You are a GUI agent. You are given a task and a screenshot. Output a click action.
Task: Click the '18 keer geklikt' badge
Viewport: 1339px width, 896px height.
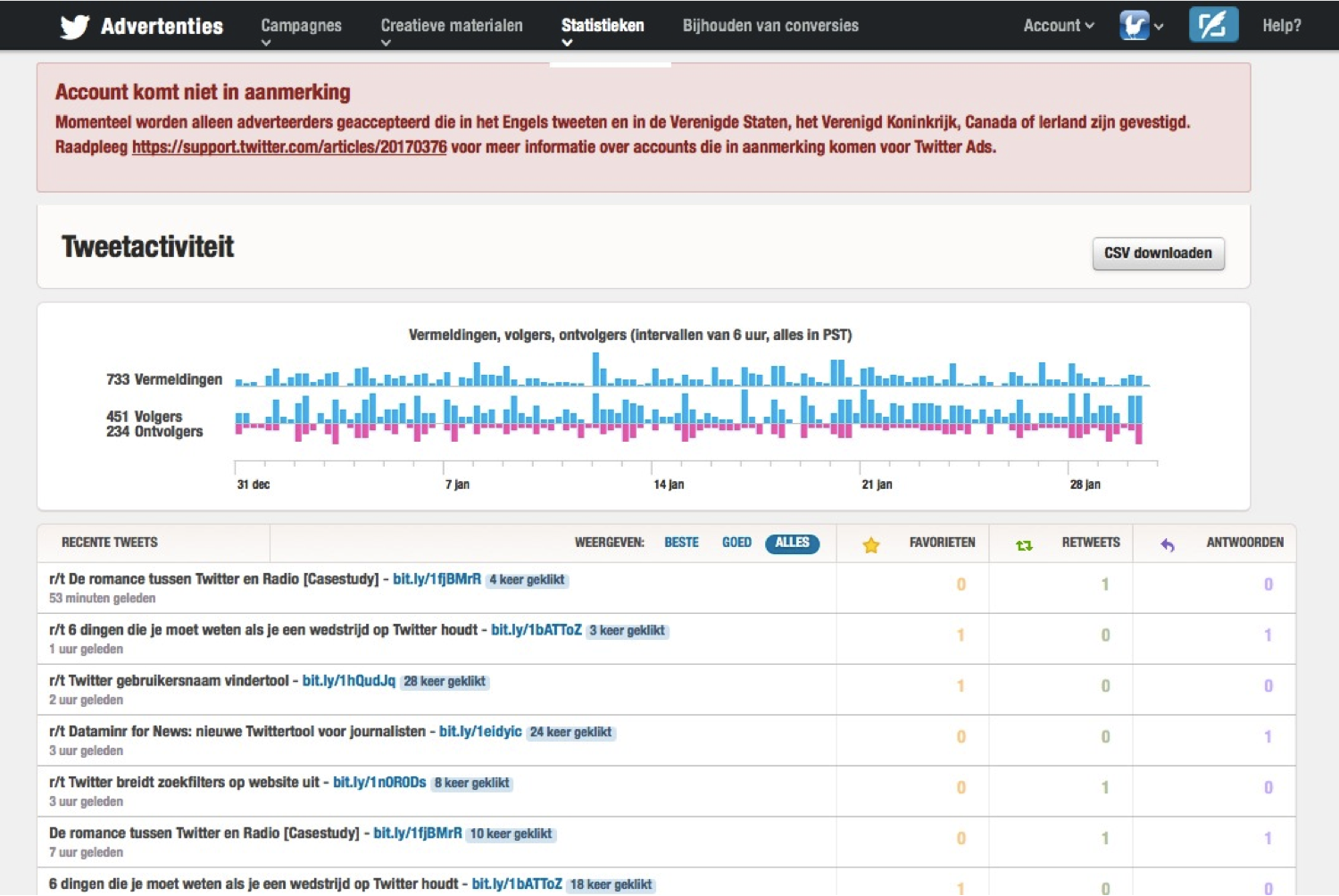611,885
